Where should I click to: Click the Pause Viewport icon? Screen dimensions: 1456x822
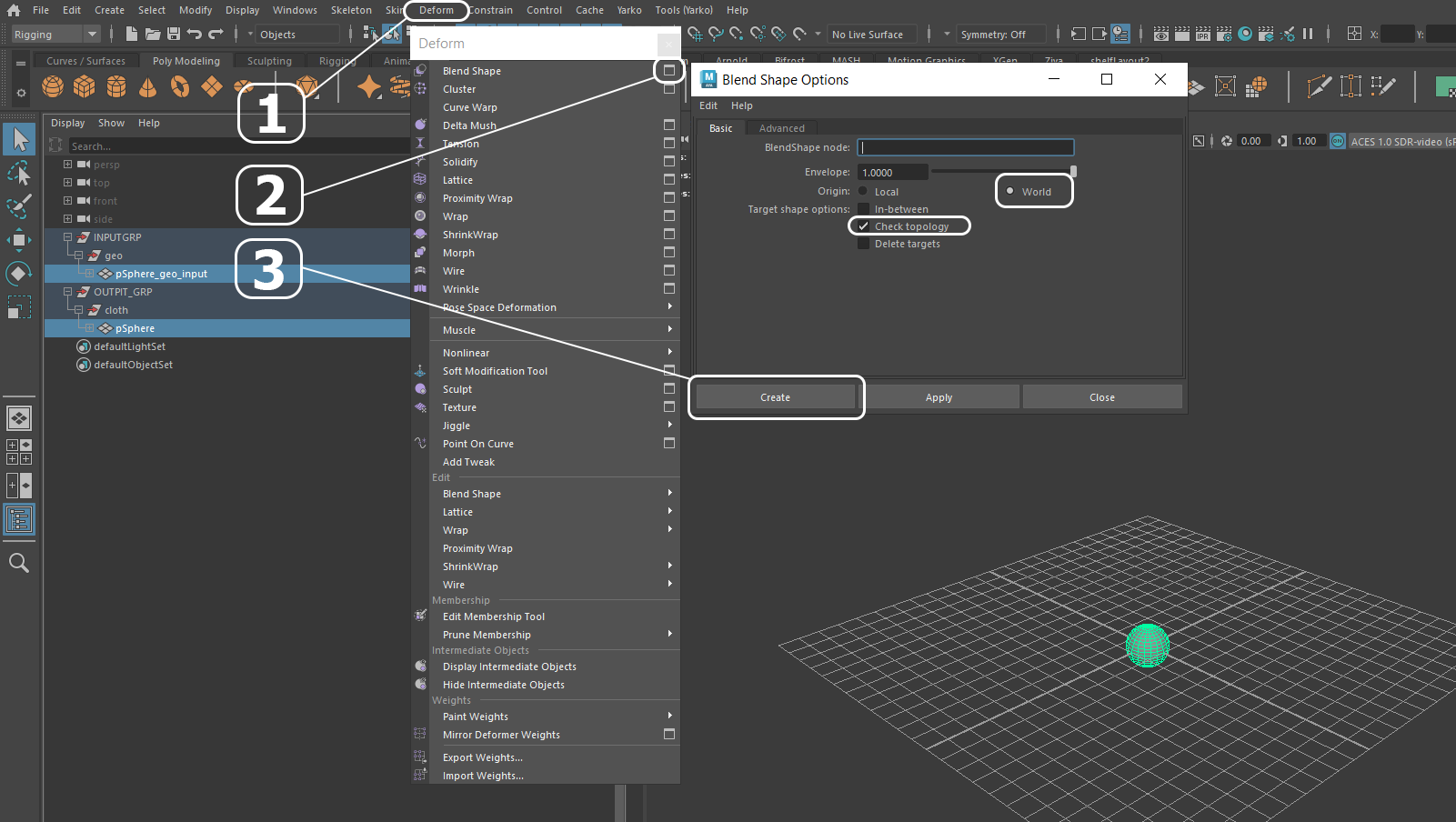(x=1308, y=34)
